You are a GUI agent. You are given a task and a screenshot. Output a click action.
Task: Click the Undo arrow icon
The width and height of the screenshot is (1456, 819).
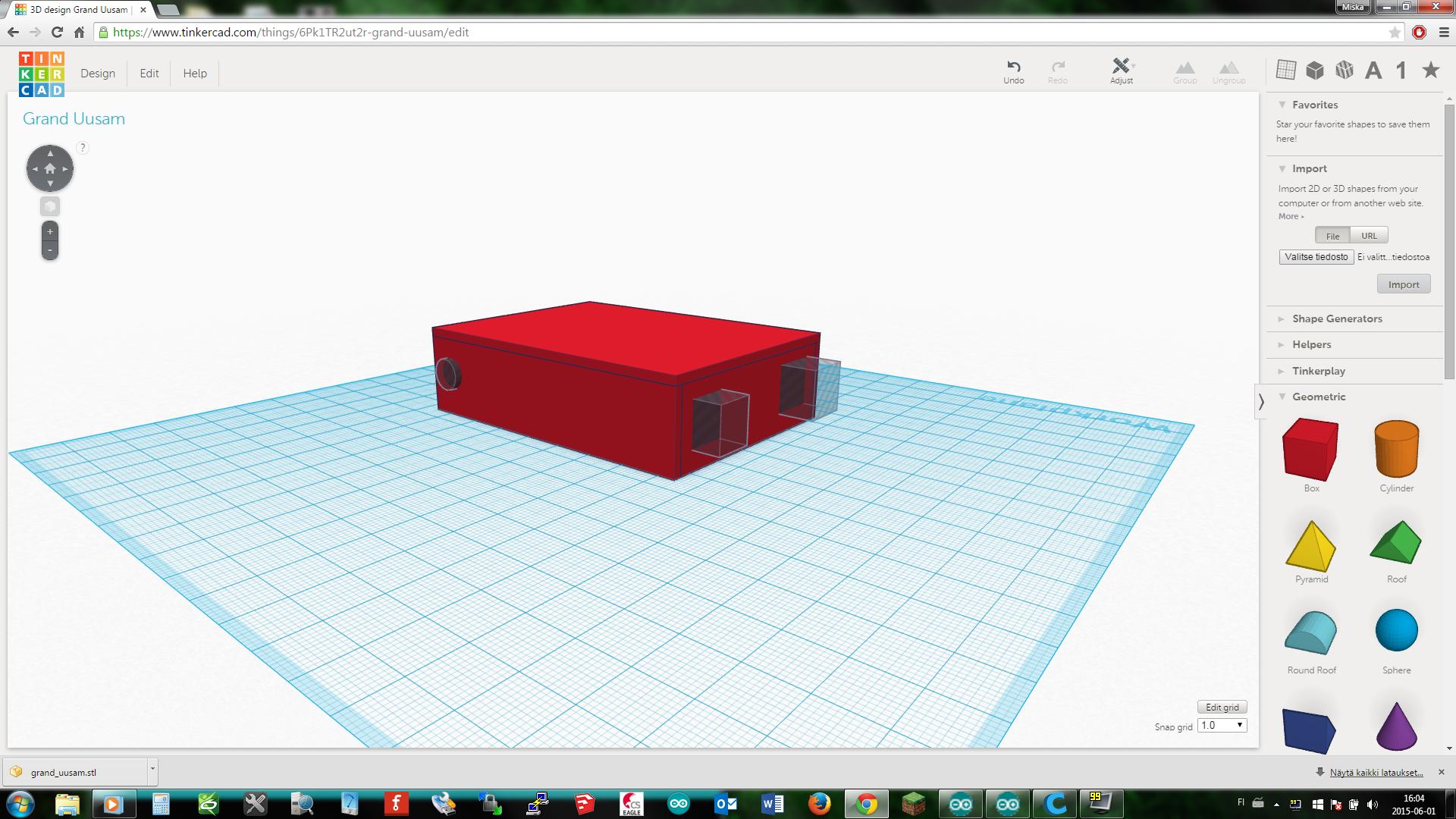tap(1013, 67)
